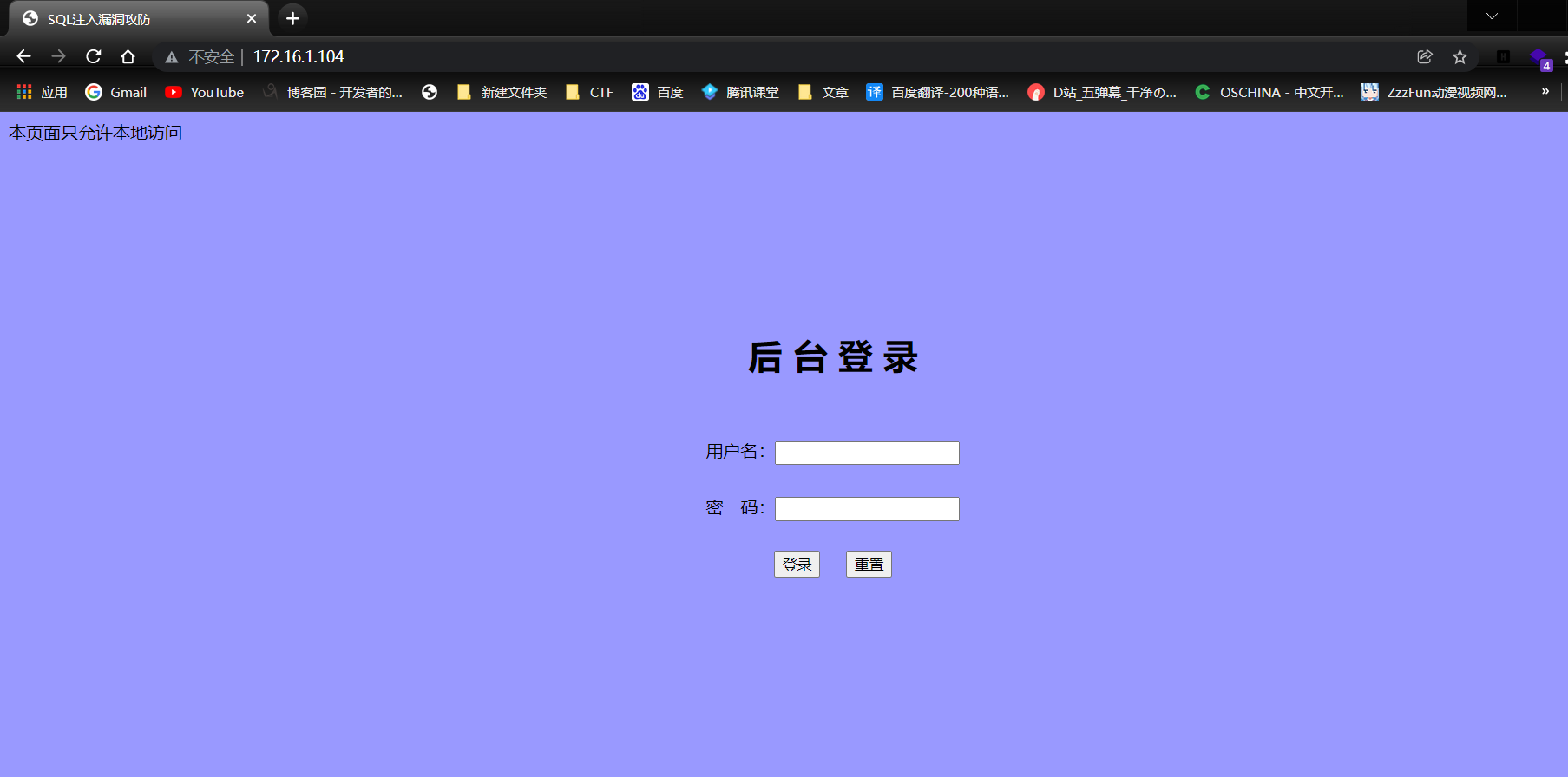Open the OSCHINA bookmark
This screenshot has height=777, width=1568.
tap(1269, 92)
